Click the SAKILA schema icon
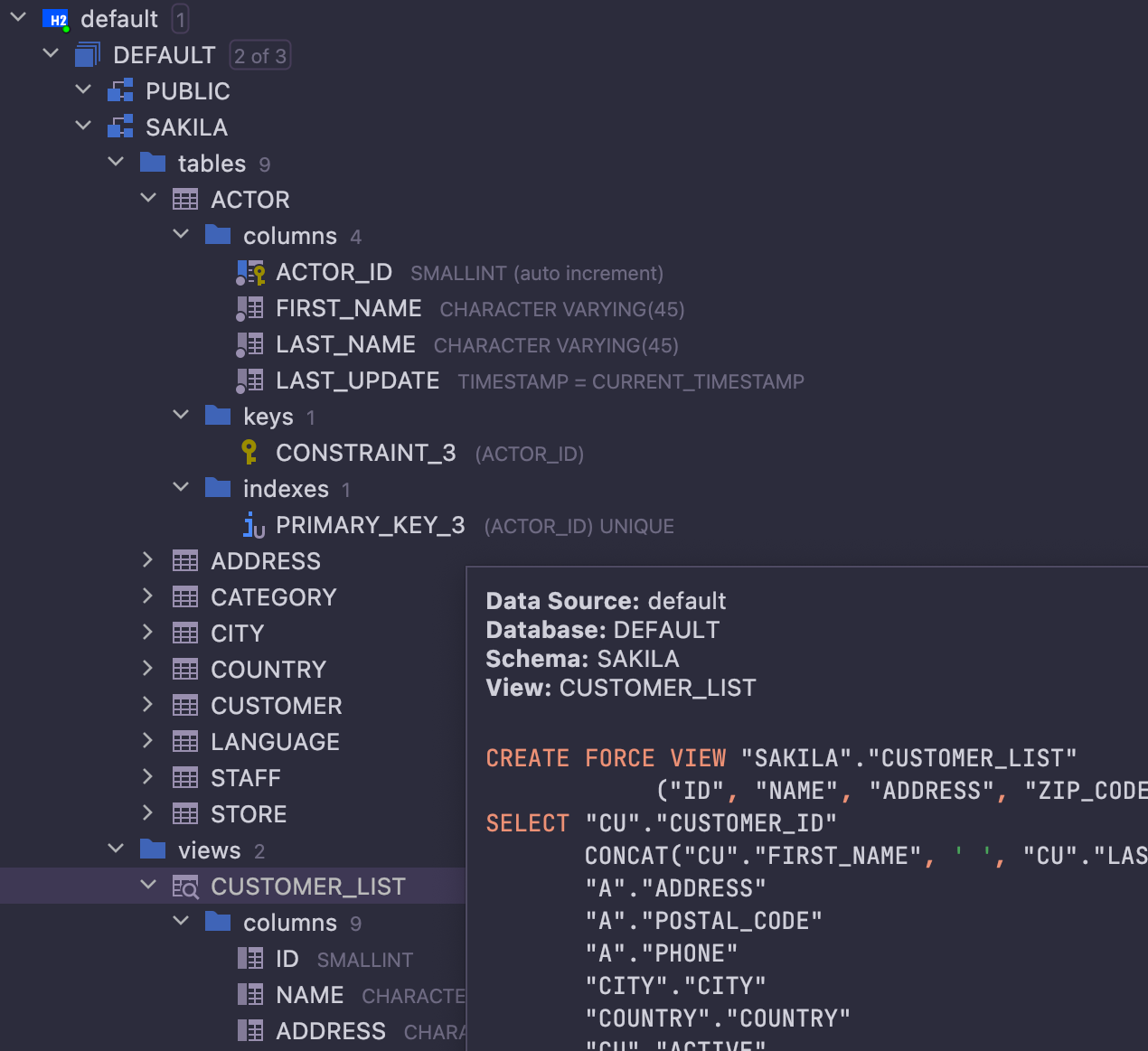 tap(120, 127)
